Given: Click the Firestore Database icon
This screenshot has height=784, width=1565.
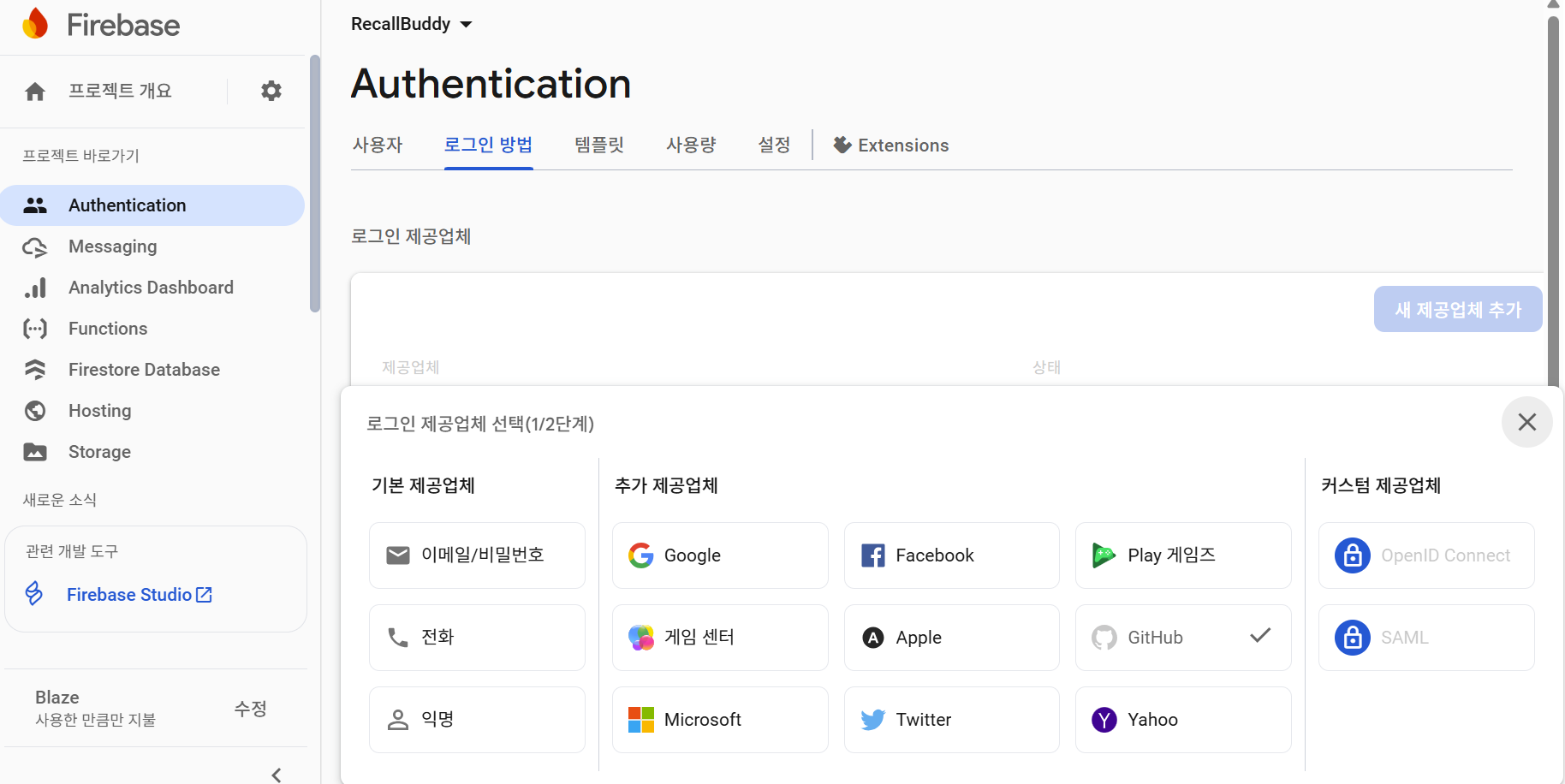Looking at the screenshot, I should pos(35,370).
